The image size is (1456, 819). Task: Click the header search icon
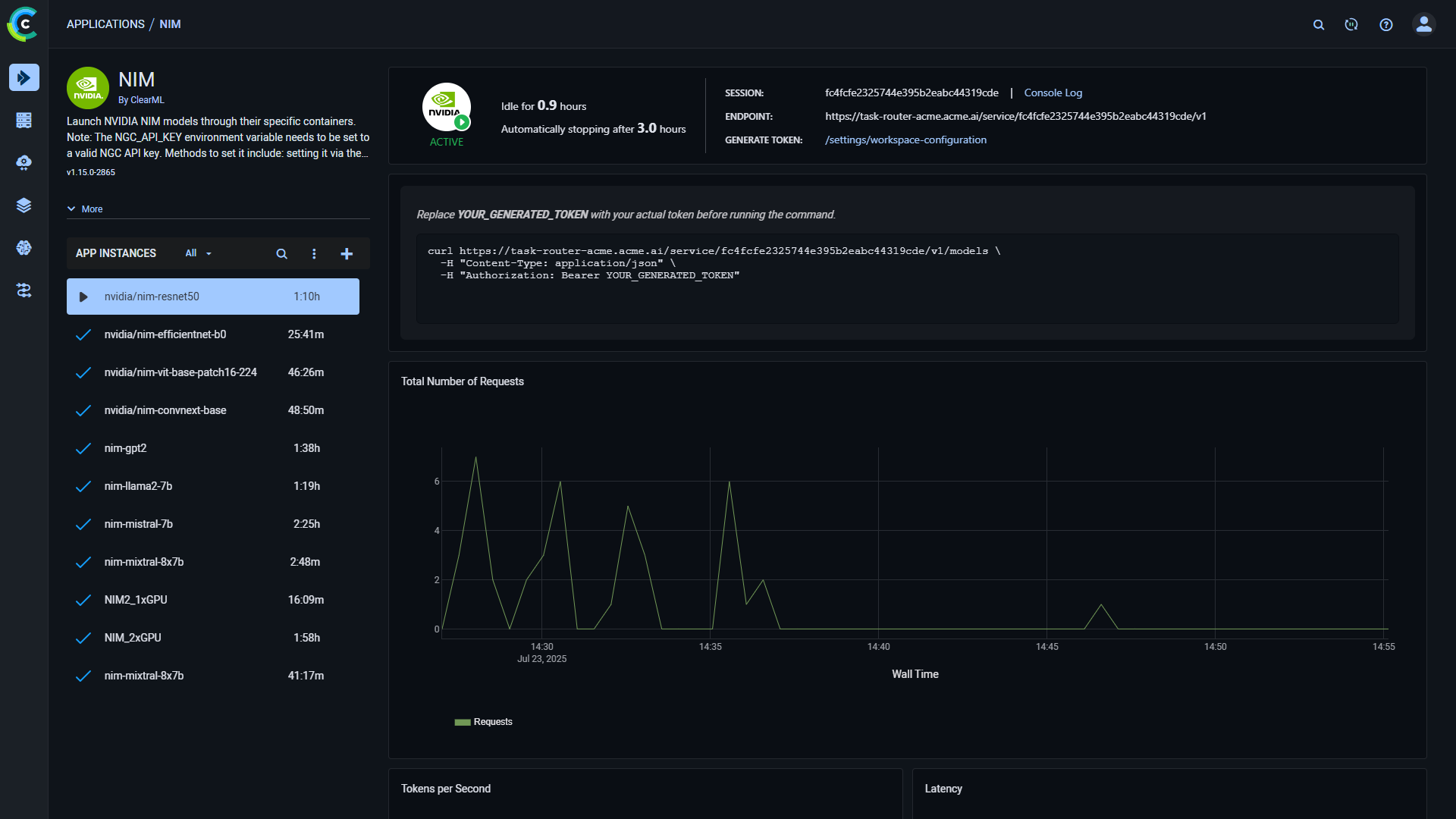pos(1319,25)
